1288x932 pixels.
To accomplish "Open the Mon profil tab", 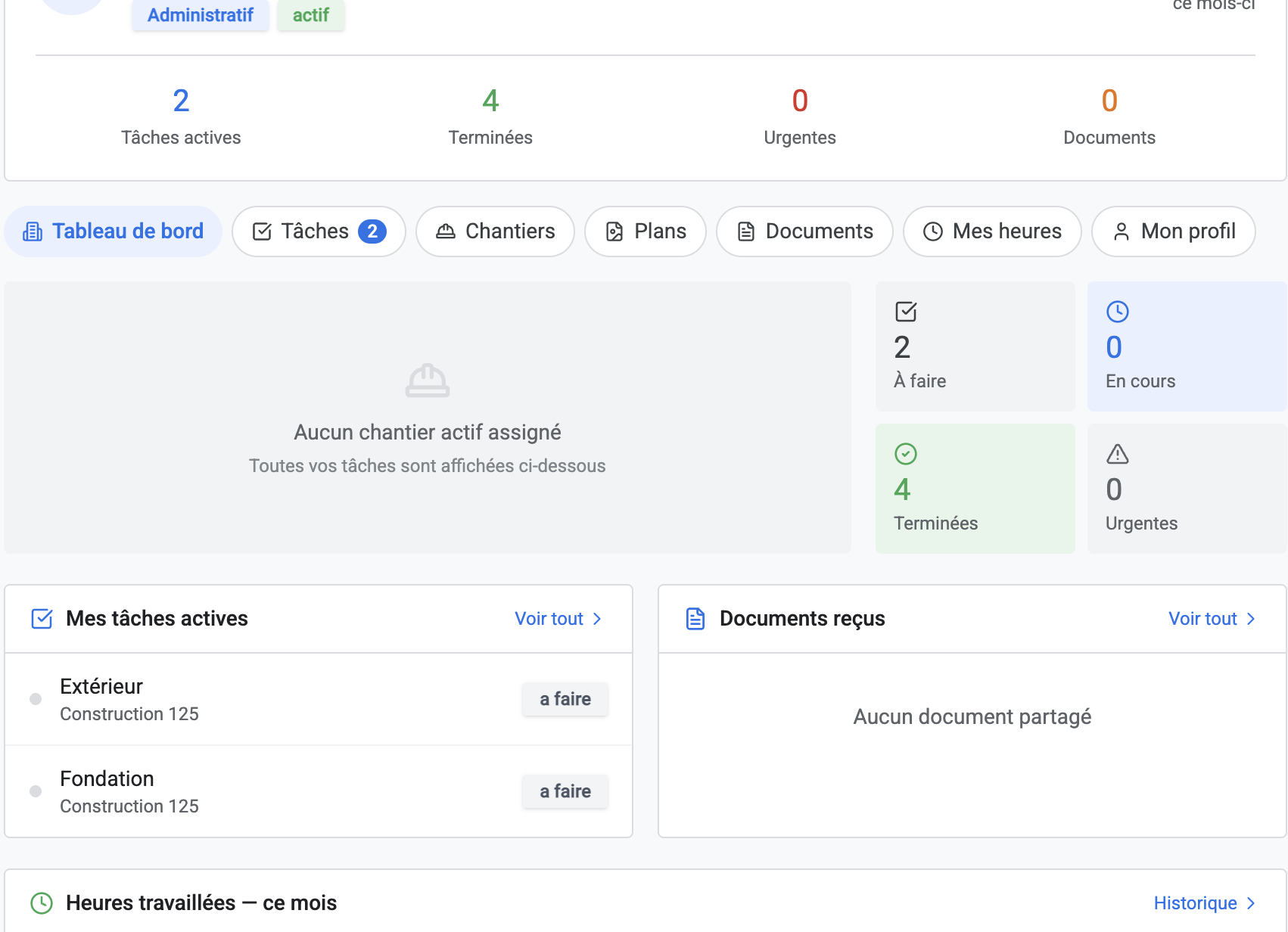I will pyautogui.click(x=1174, y=231).
